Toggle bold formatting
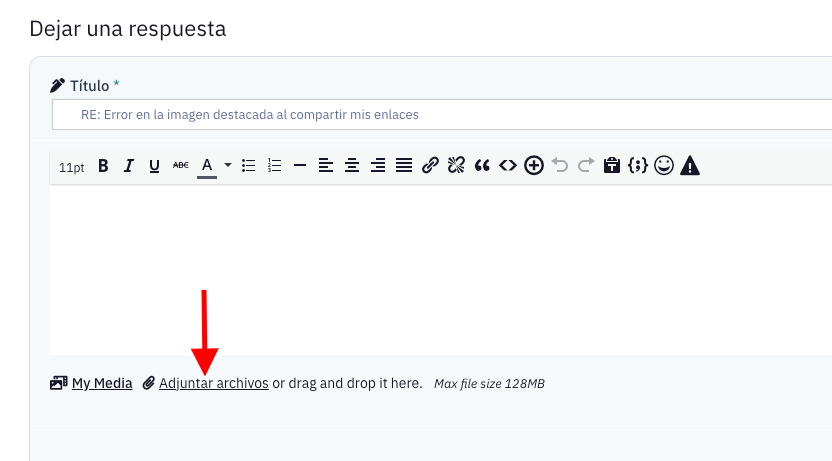The height and width of the screenshot is (461, 832). tap(103, 166)
